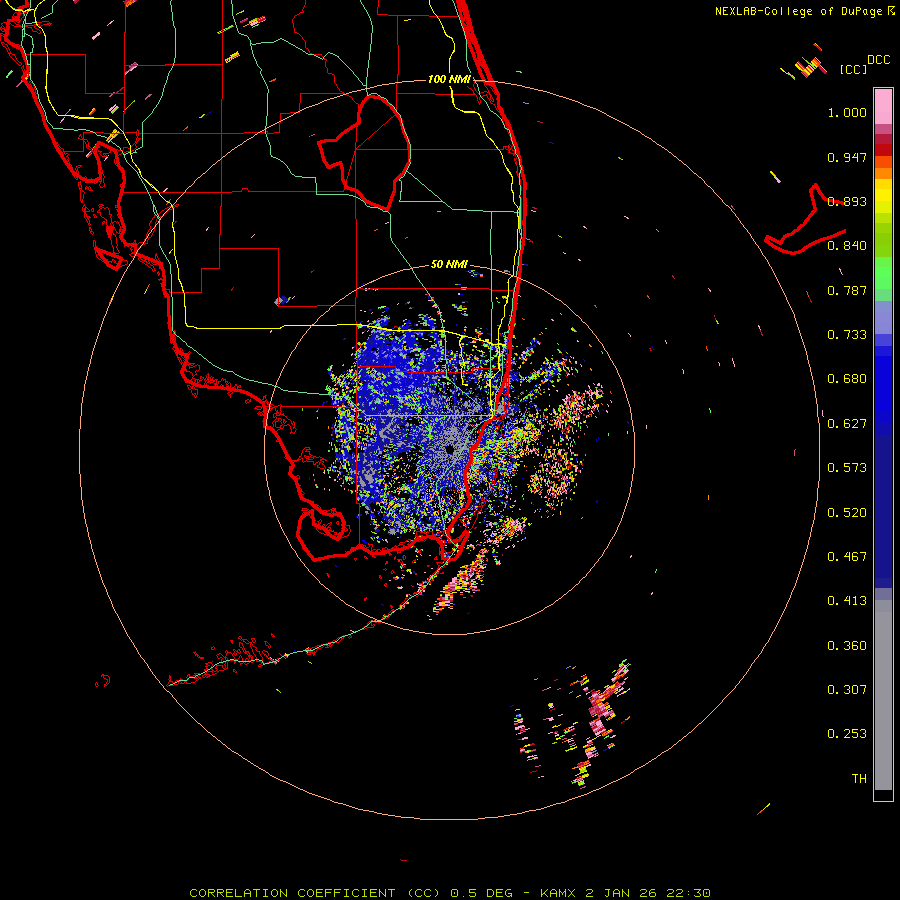
Task: Click the CORRELATION COEFFICIENT caption at the bottom
Action: pos(450,893)
